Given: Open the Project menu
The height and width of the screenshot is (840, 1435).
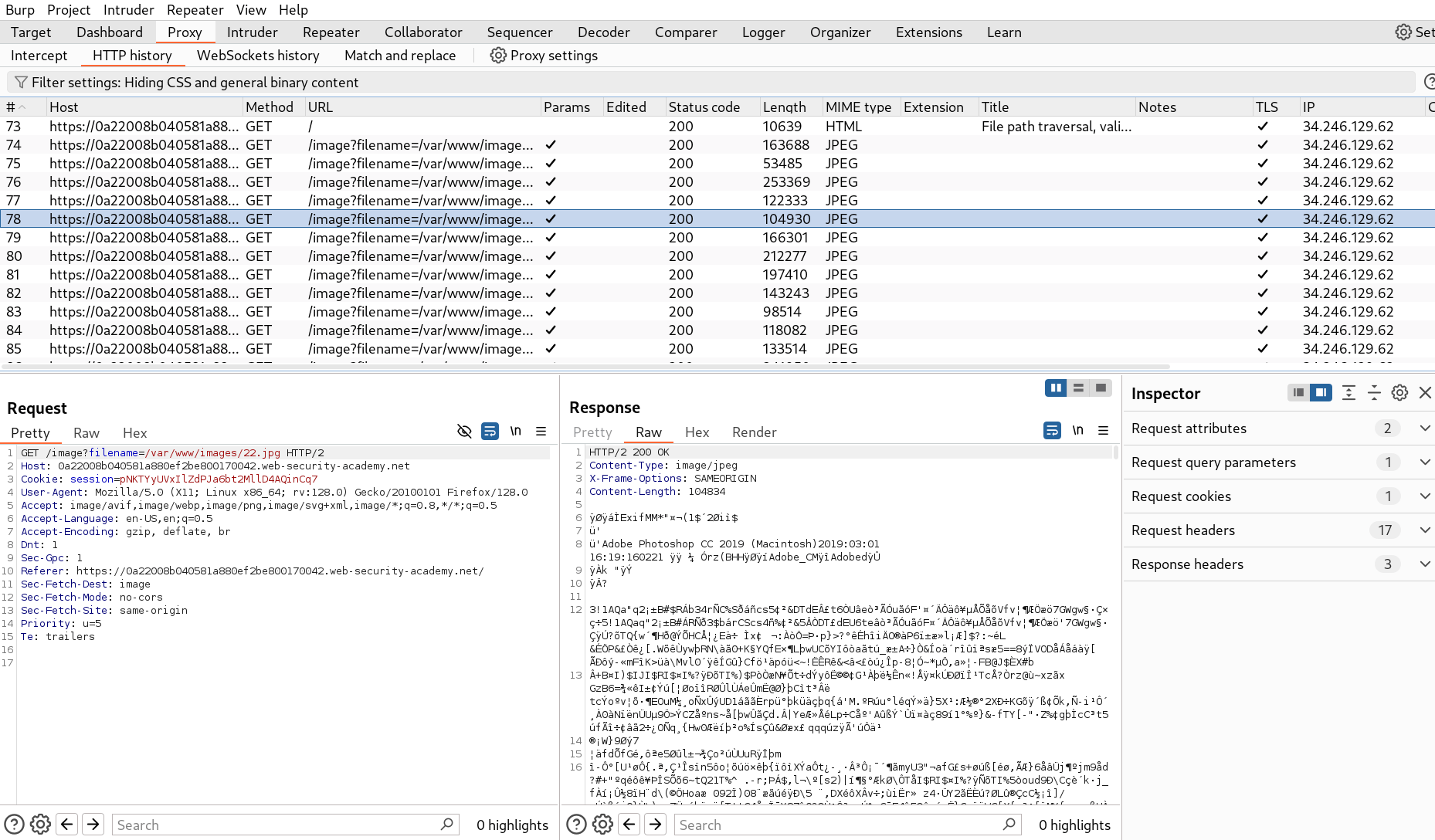Looking at the screenshot, I should [x=69, y=10].
